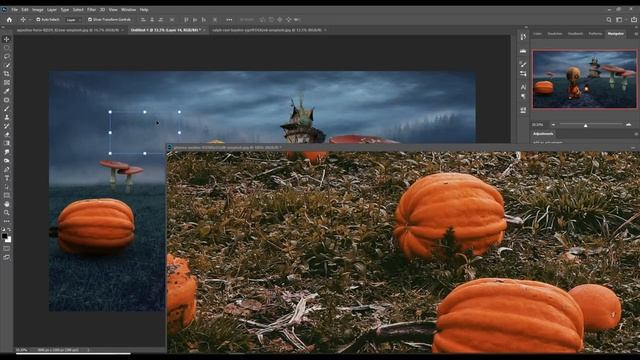Select the Zoom tool in toolbar
This screenshot has height=360, width=640.
(x=7, y=212)
